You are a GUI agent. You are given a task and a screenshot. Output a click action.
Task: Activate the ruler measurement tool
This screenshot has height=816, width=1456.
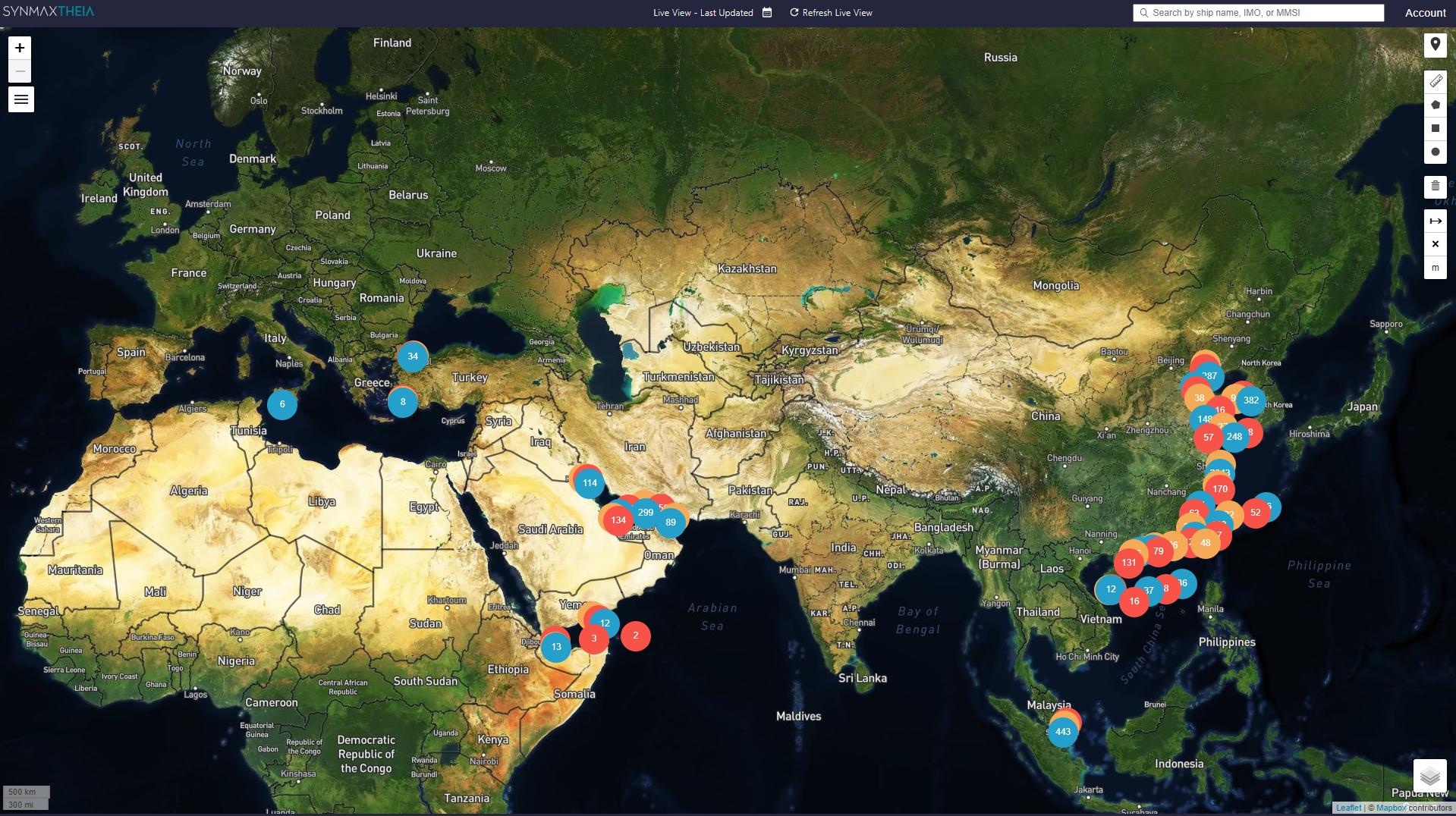click(1435, 81)
